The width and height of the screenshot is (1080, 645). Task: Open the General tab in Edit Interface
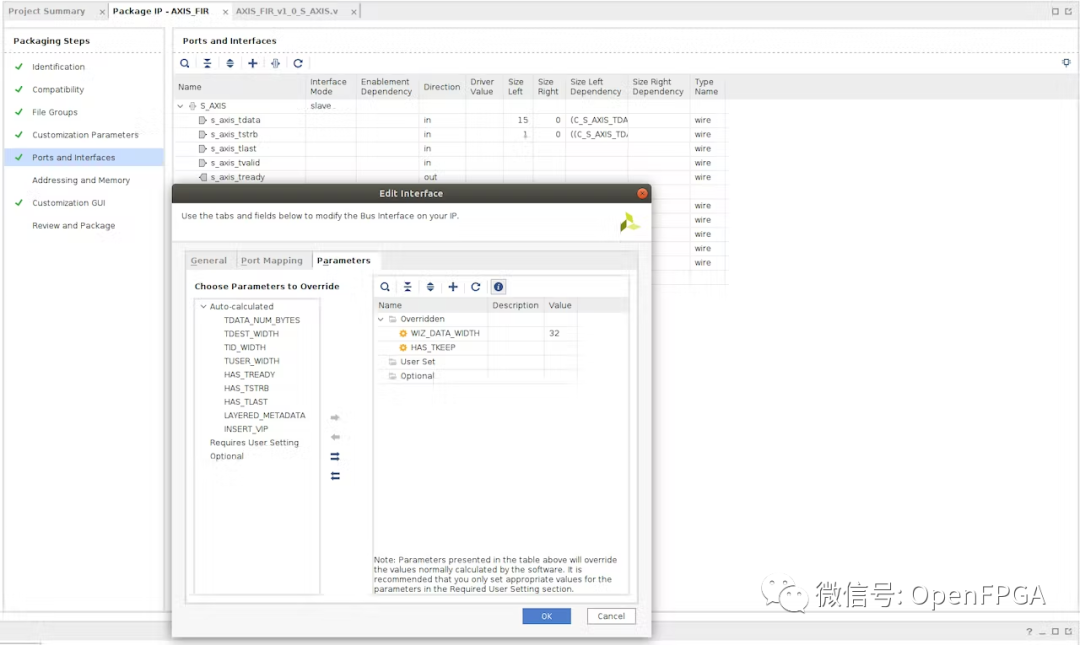pos(209,261)
